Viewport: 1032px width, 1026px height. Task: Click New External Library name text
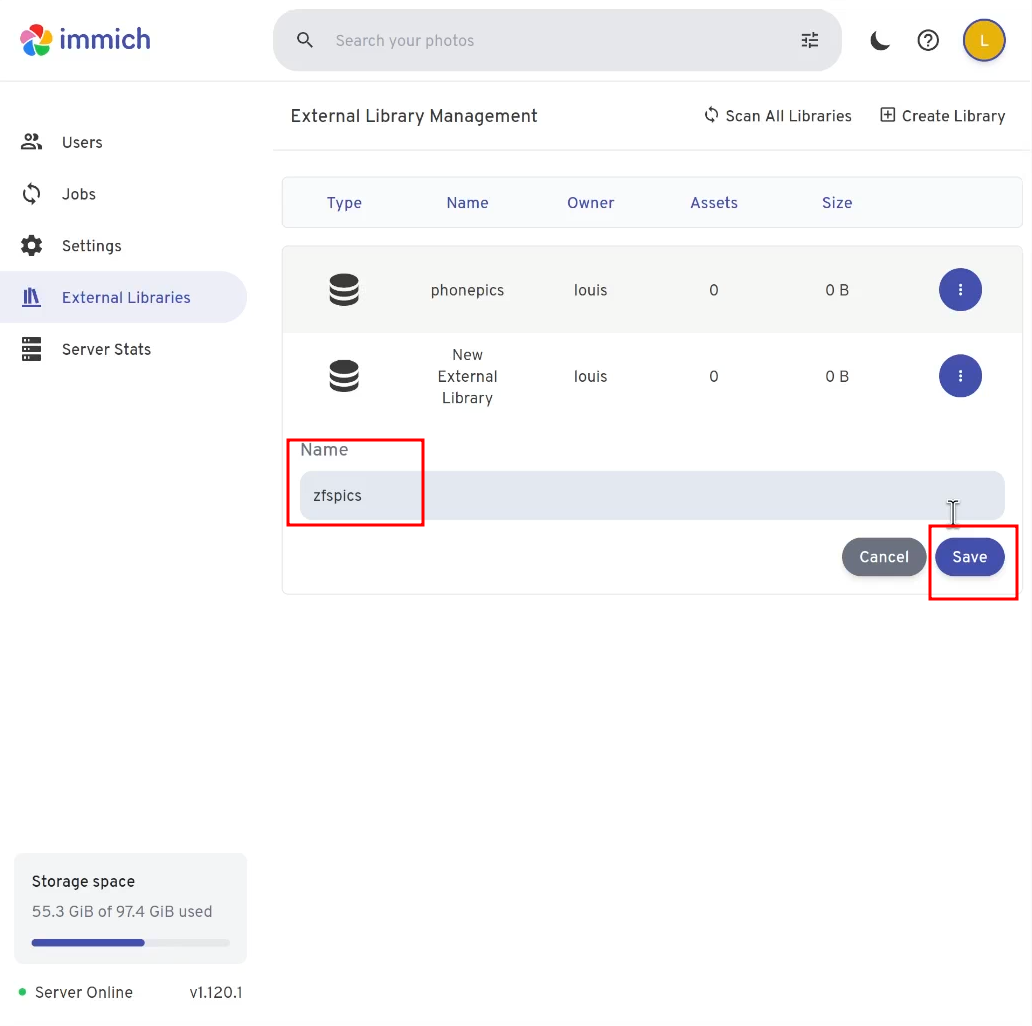pos(467,376)
